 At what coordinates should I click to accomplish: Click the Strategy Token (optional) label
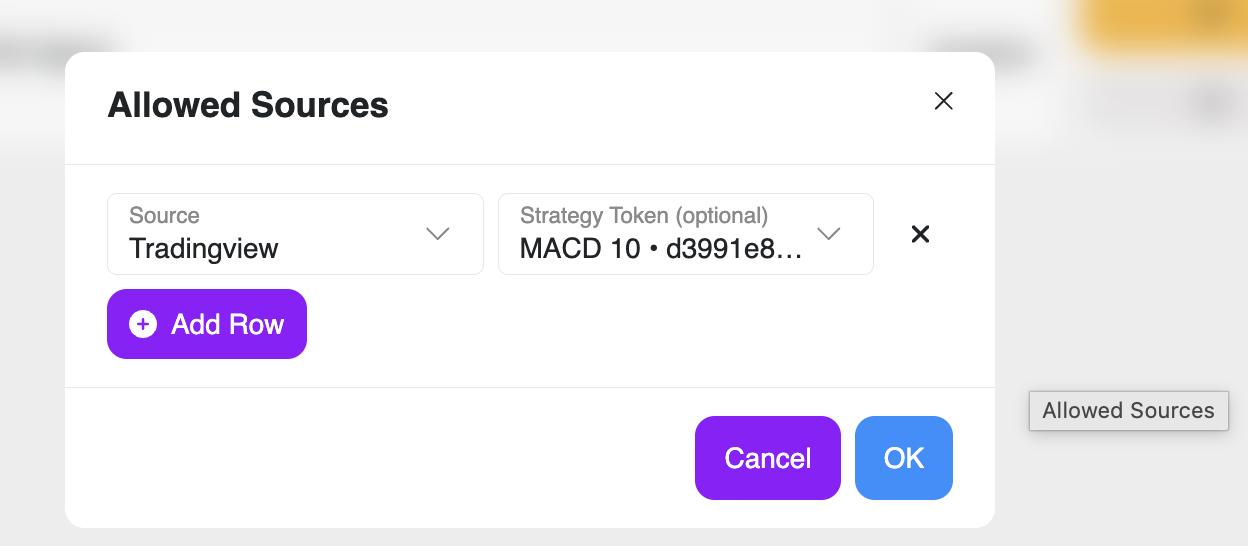click(x=644, y=216)
